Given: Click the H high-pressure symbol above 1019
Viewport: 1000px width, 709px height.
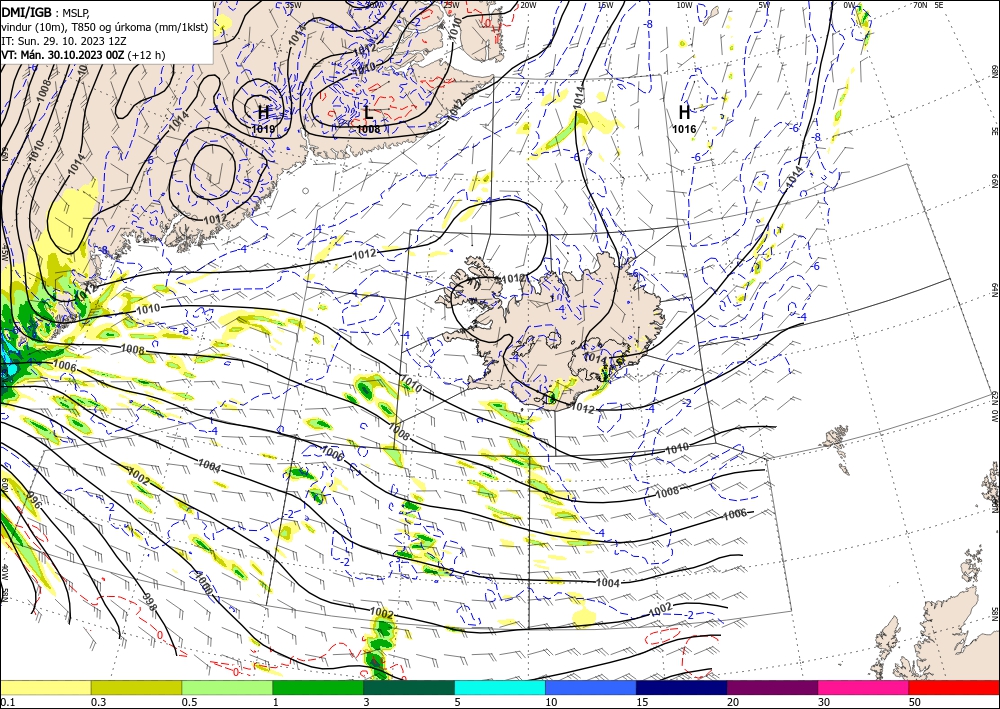Looking at the screenshot, I should [x=263, y=113].
